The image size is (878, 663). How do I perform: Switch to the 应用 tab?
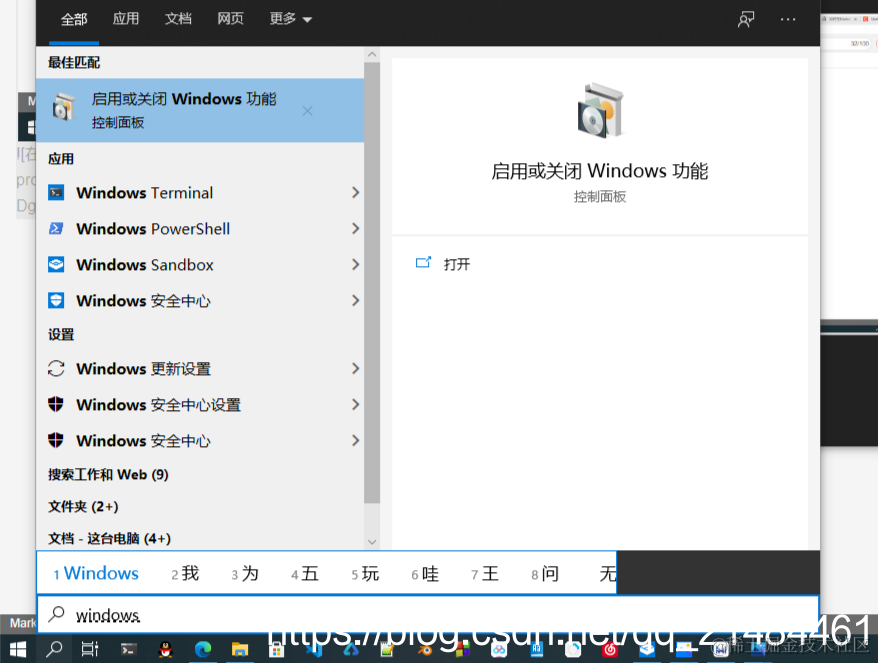click(126, 18)
